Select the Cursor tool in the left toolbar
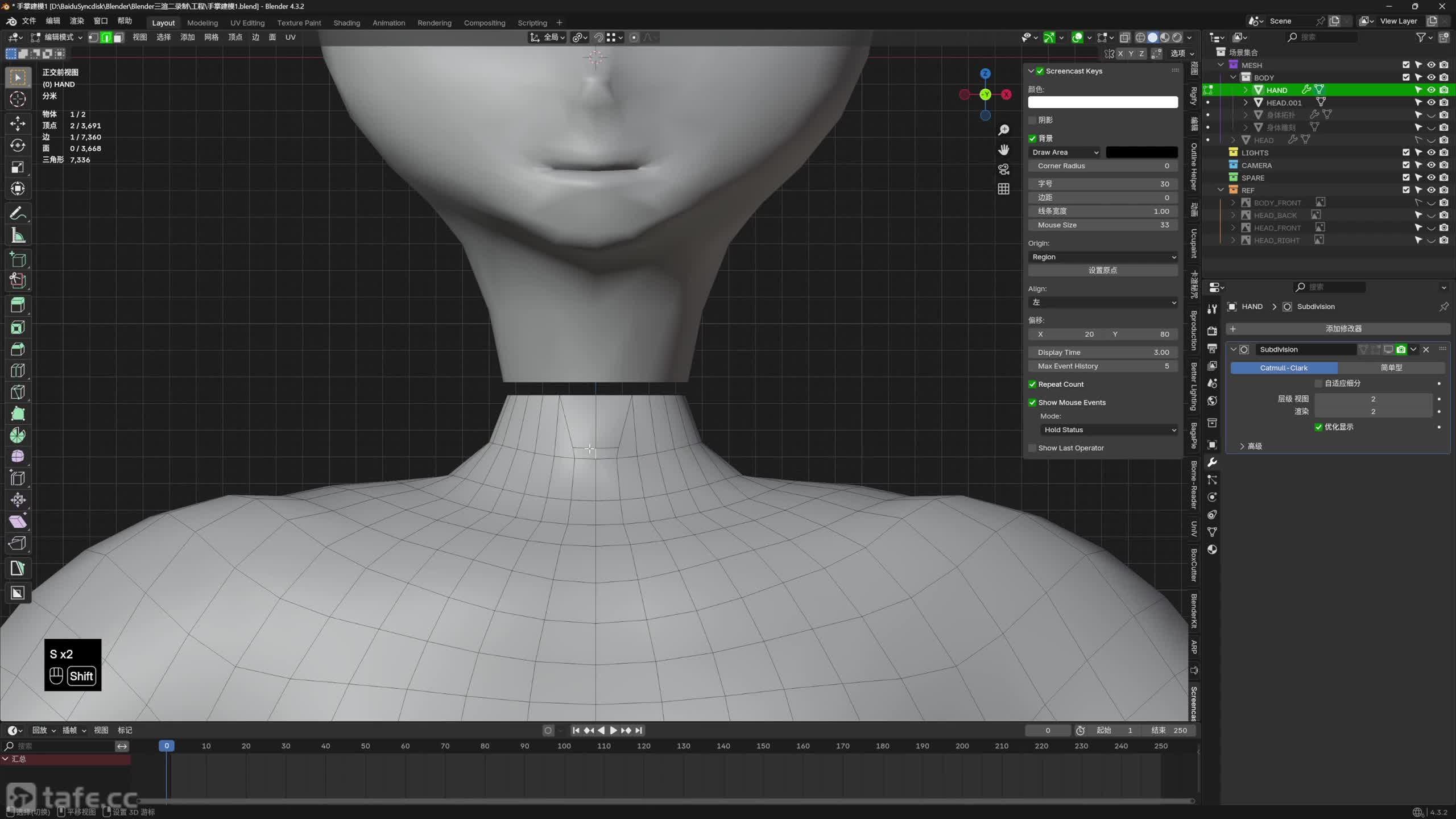The width and height of the screenshot is (1456, 819). 18,99
